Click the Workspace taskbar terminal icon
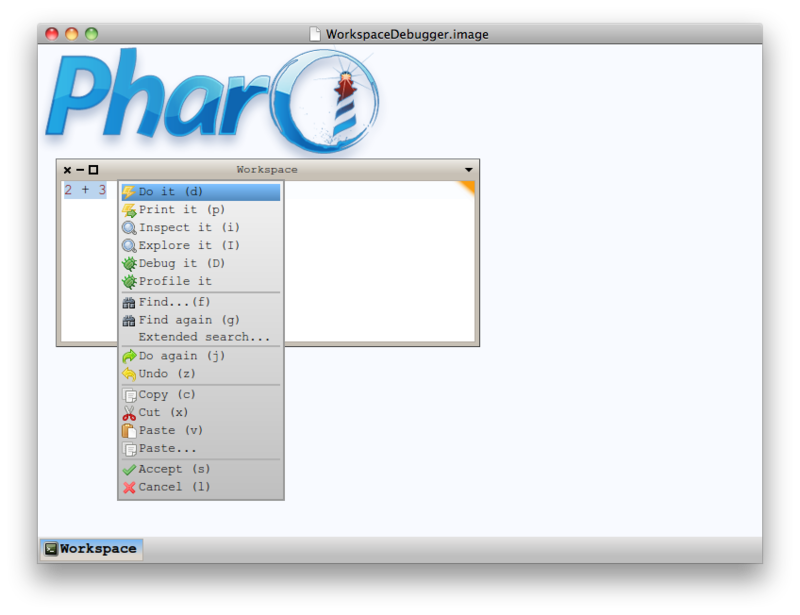 click(51, 549)
